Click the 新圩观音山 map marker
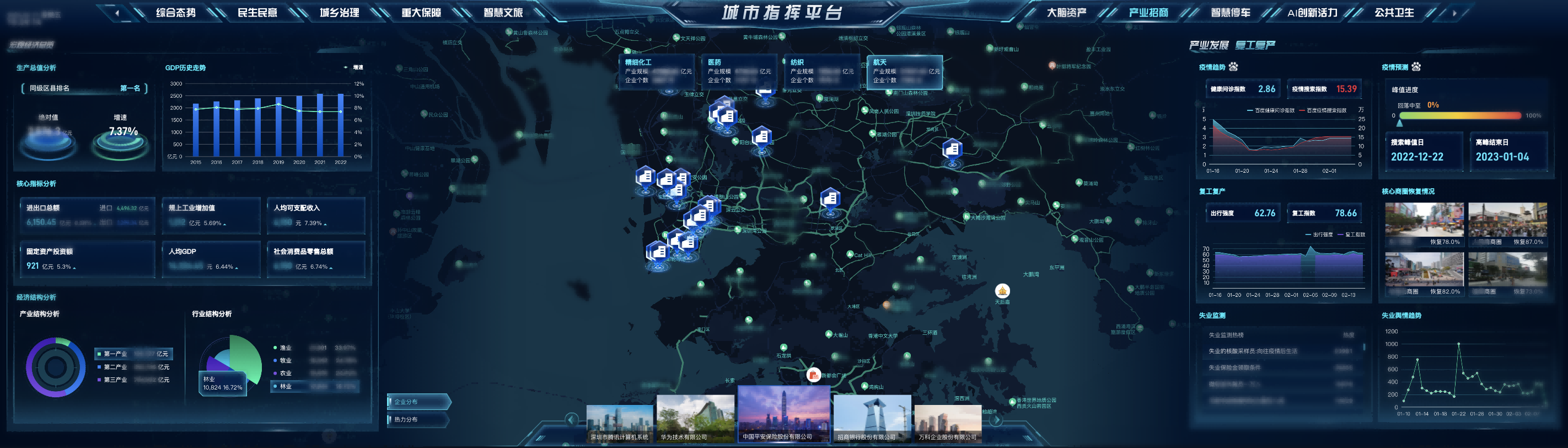Image resolution: width=1568 pixels, height=448 pixels. [989, 49]
